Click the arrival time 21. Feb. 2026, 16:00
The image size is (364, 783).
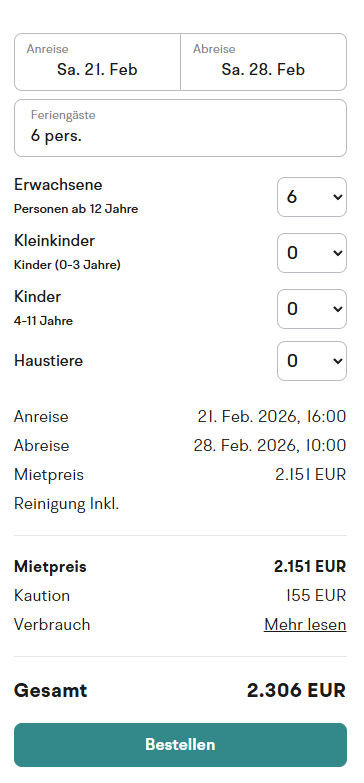(272, 416)
